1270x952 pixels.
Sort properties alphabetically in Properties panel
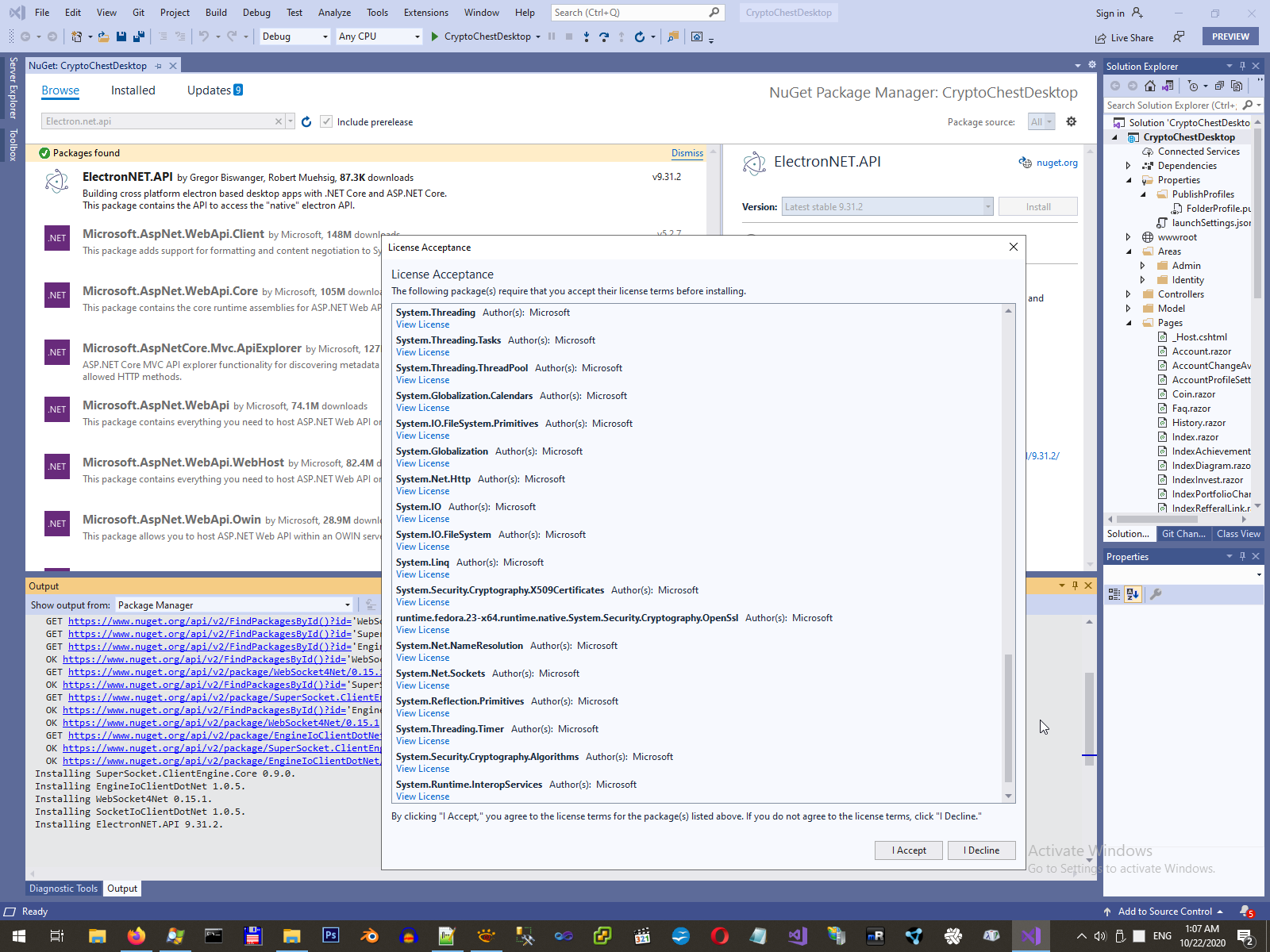pyautogui.click(x=1133, y=594)
